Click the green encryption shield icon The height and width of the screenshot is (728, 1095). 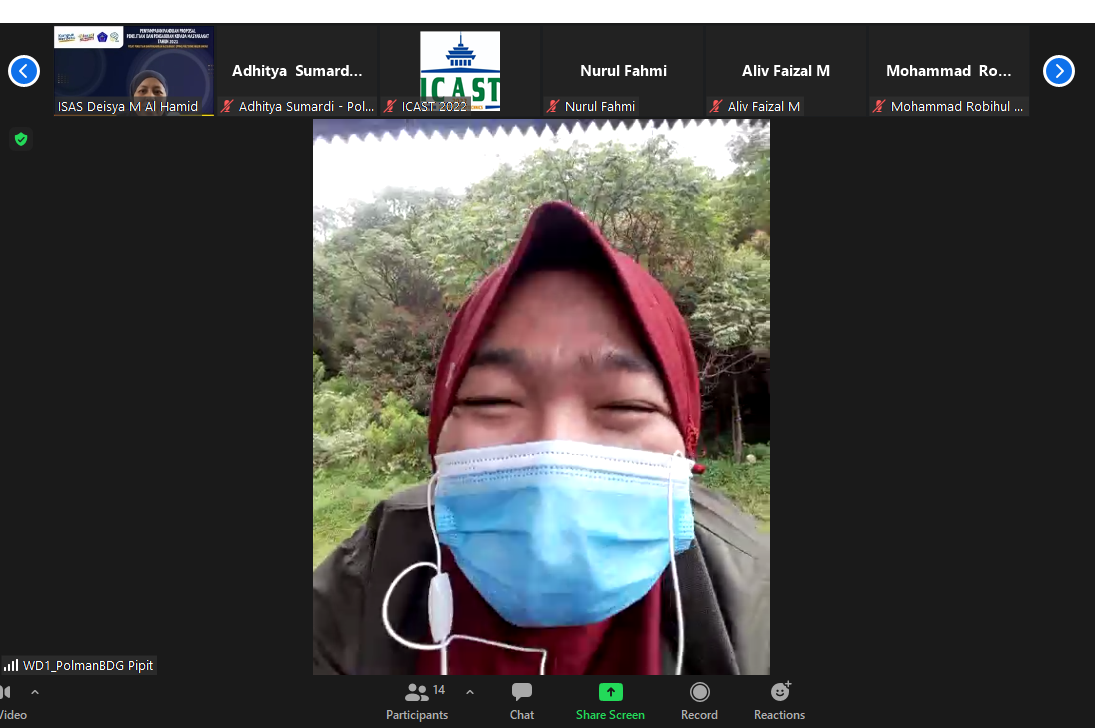(21, 139)
